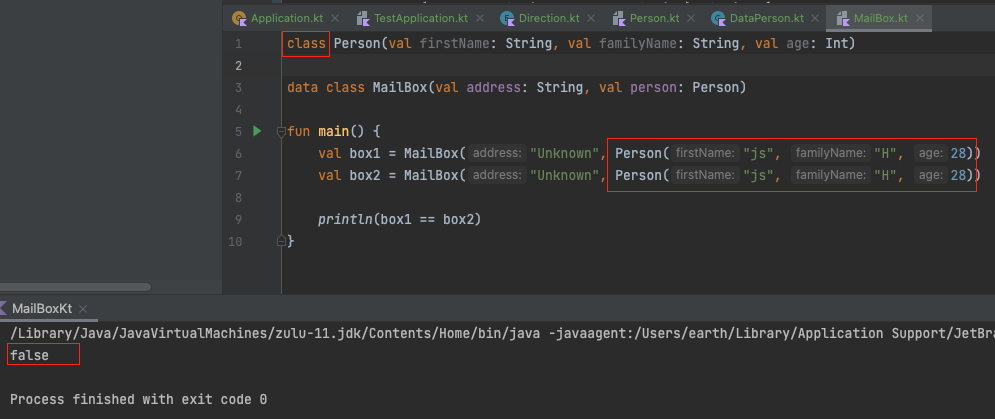This screenshot has height=419, width=995.
Task: Click line number 9 in the gutter
Action: point(238,220)
